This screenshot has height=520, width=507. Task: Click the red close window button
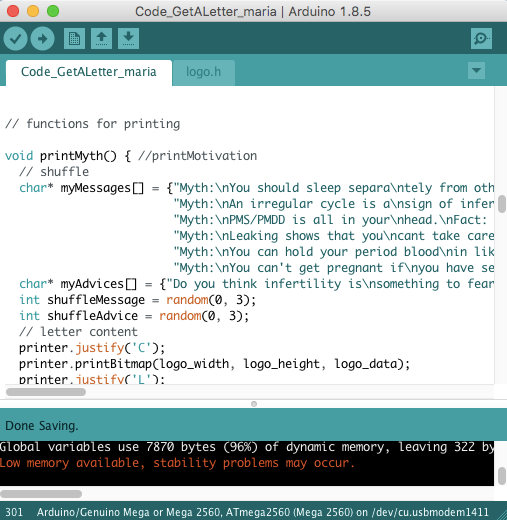click(13, 11)
